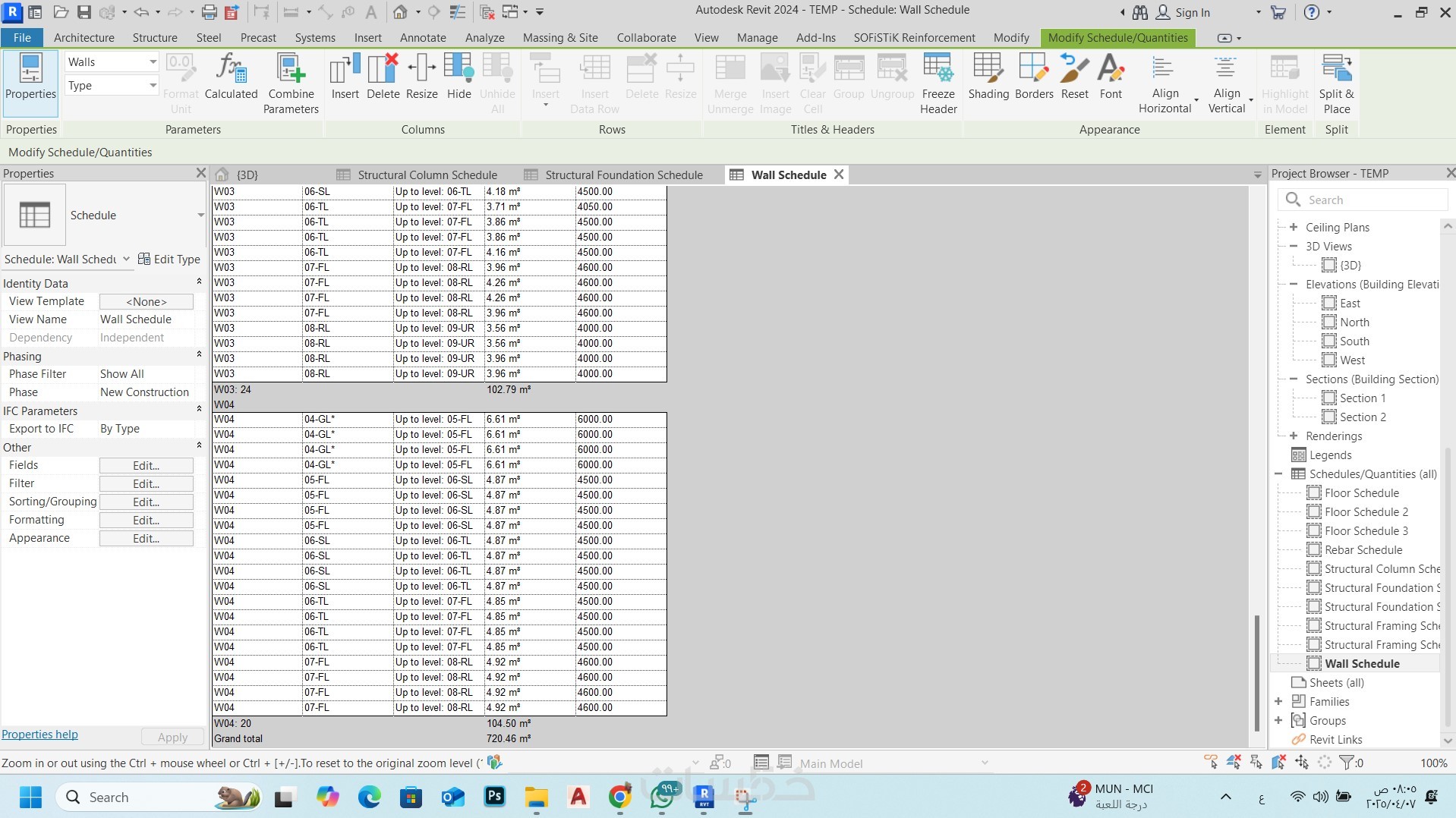Screen dimensions: 1456x818
Task: Open the Schedule type selector dropdown
Action: (200, 216)
